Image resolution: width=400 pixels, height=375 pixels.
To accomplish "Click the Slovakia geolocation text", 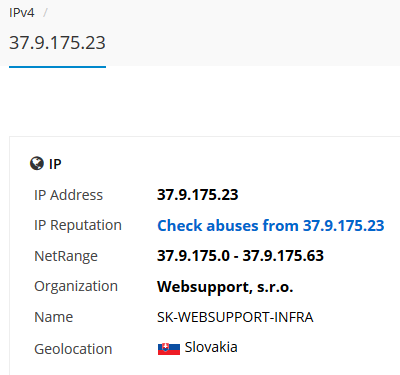I will (x=211, y=347).
